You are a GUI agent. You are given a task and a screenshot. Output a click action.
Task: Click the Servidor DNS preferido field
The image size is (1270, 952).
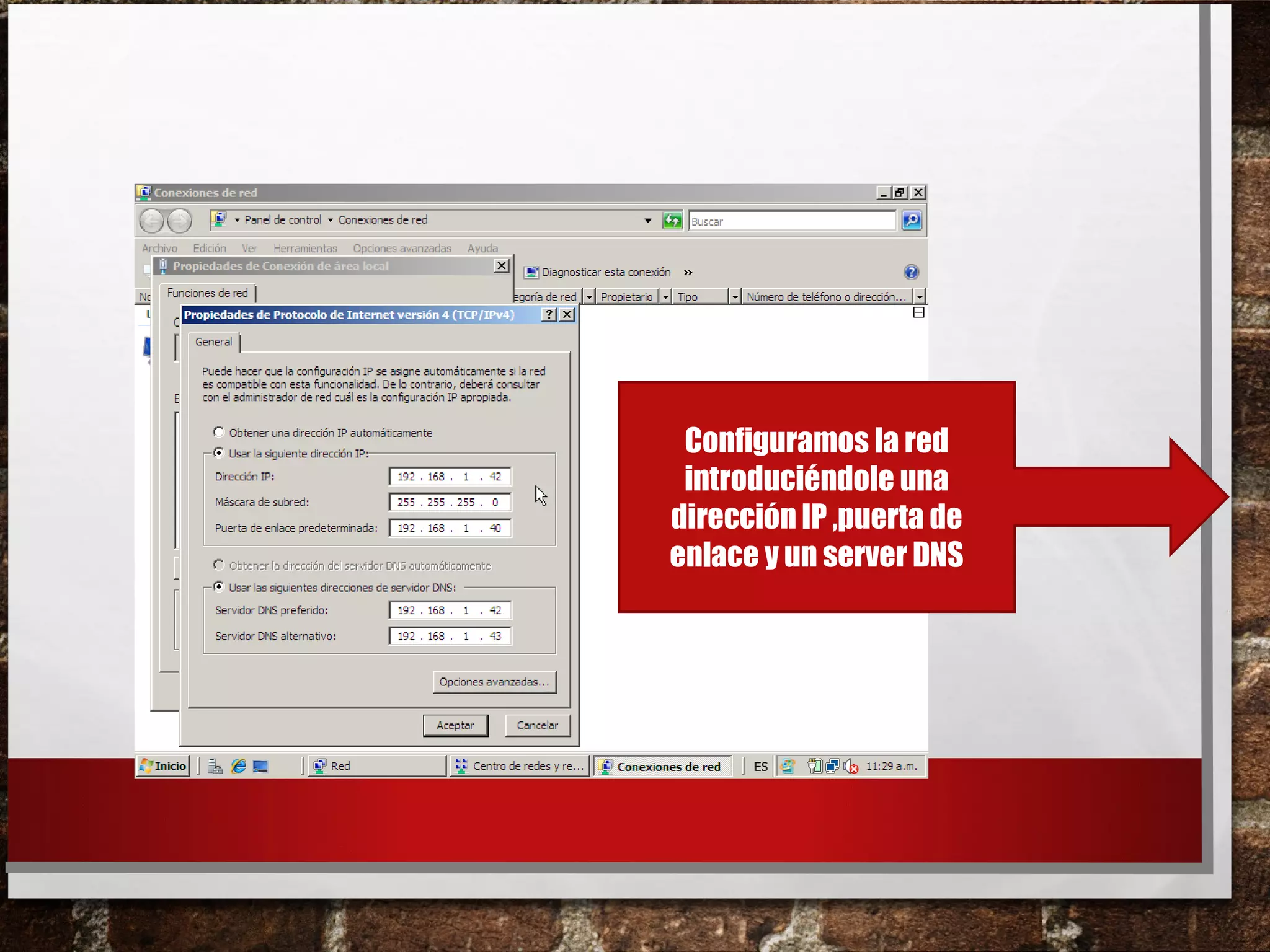[x=450, y=610]
